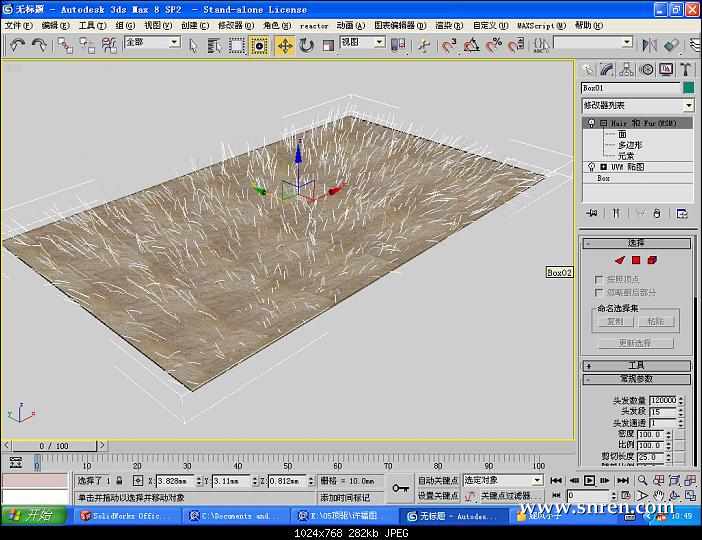702x540 pixels.
Task: Activate the Select and Move tool
Action: (284, 45)
